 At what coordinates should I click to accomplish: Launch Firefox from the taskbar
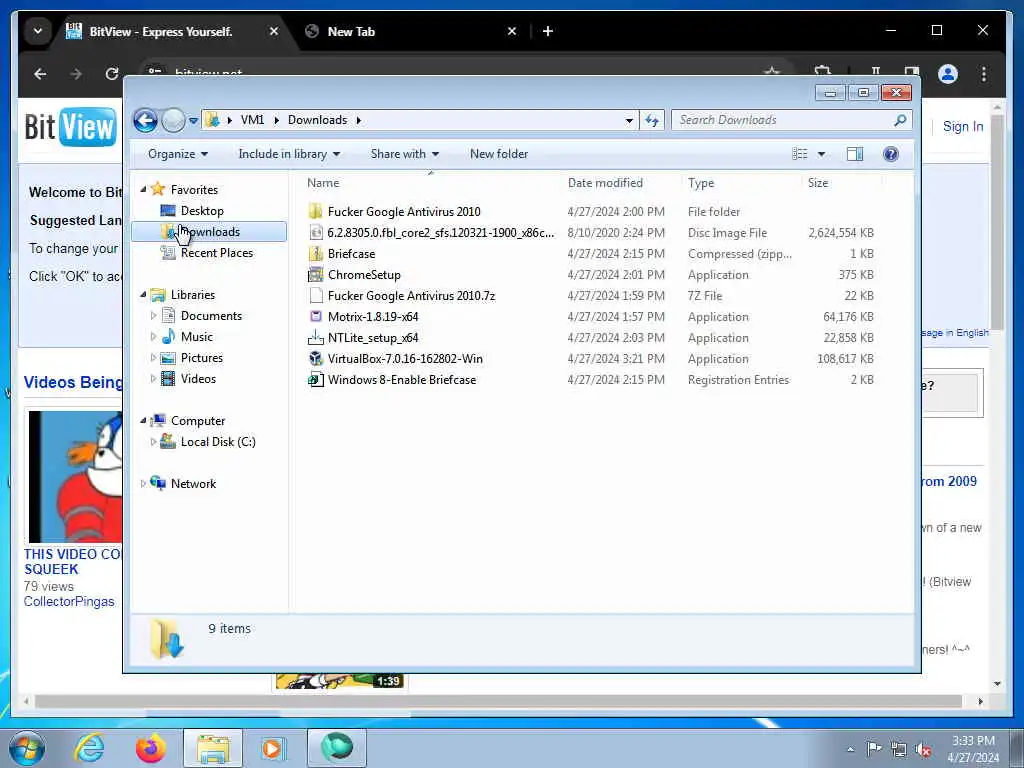pyautogui.click(x=150, y=748)
